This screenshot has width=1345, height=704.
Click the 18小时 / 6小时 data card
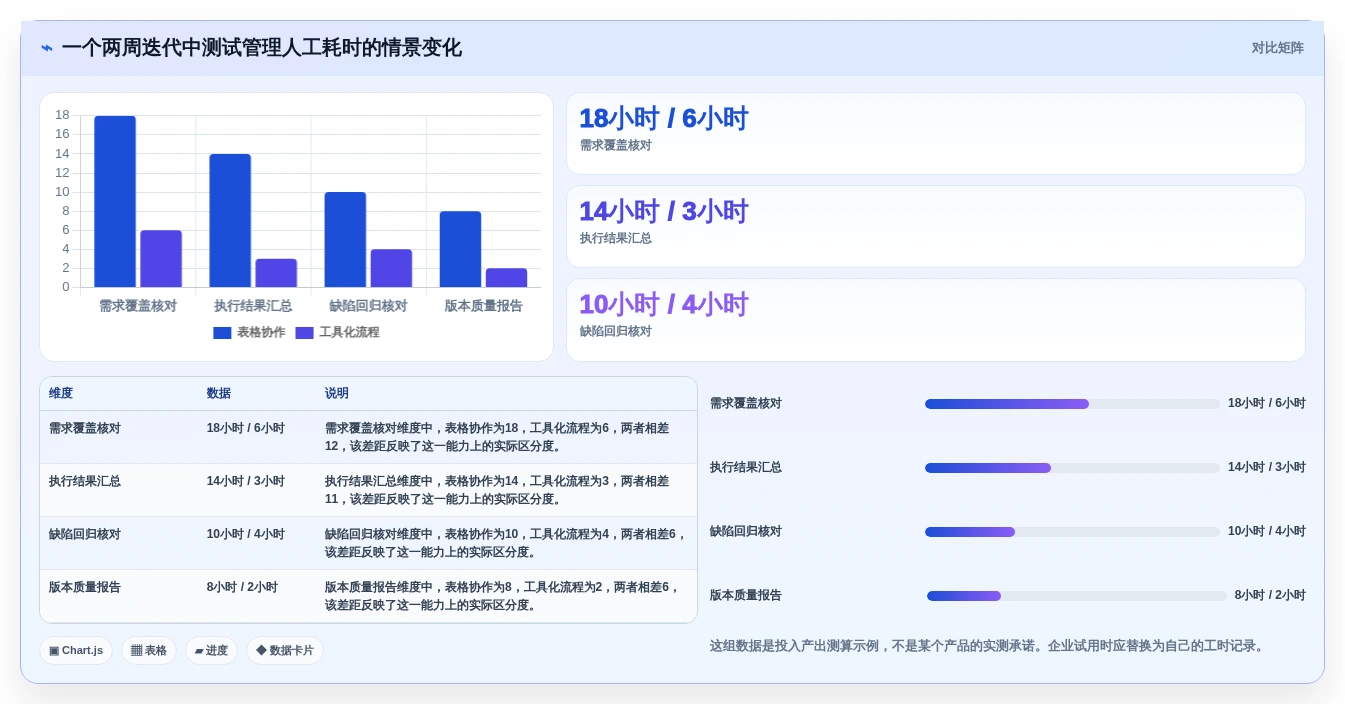coord(935,134)
